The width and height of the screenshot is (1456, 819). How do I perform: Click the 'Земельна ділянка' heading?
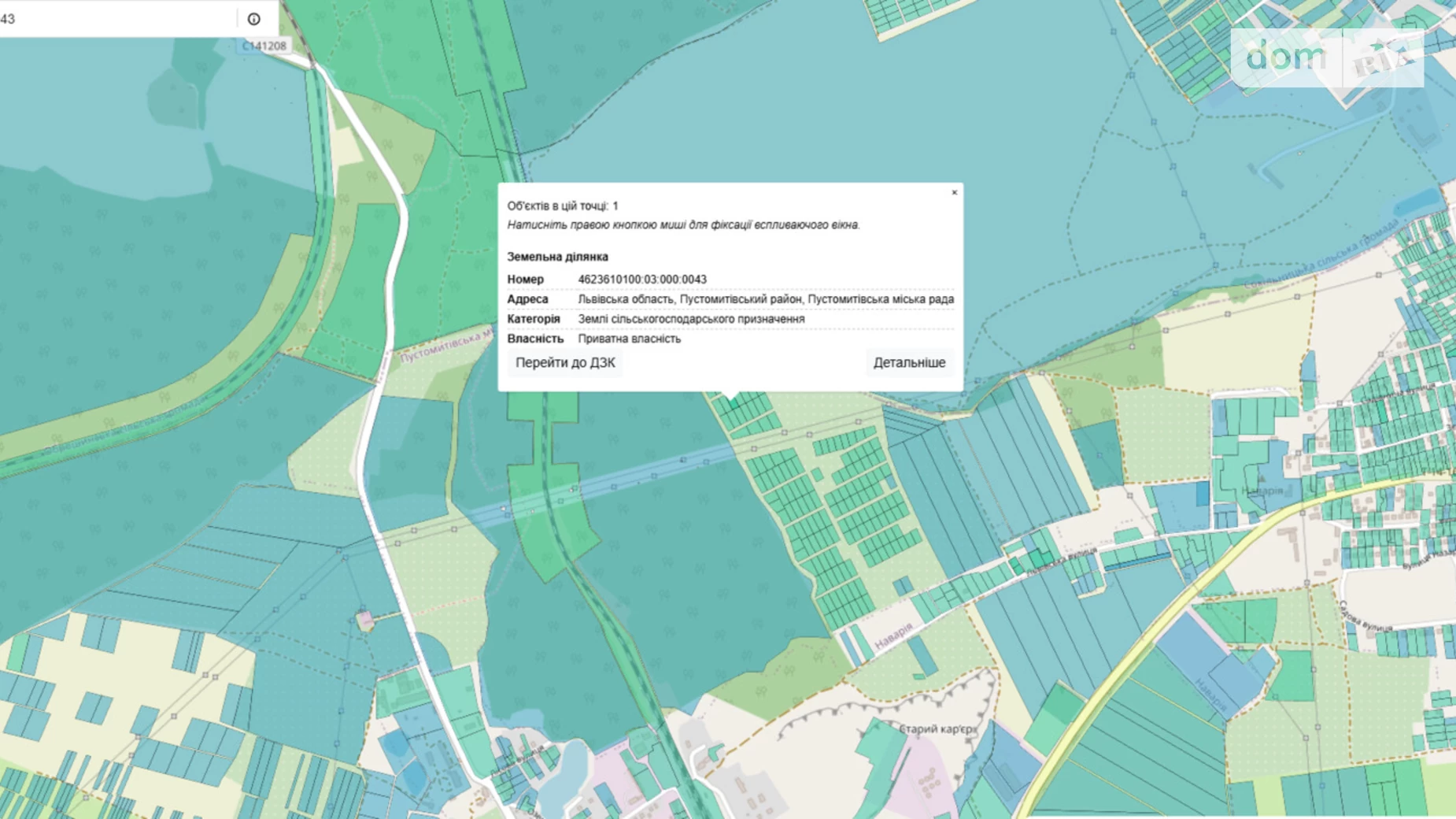557,257
